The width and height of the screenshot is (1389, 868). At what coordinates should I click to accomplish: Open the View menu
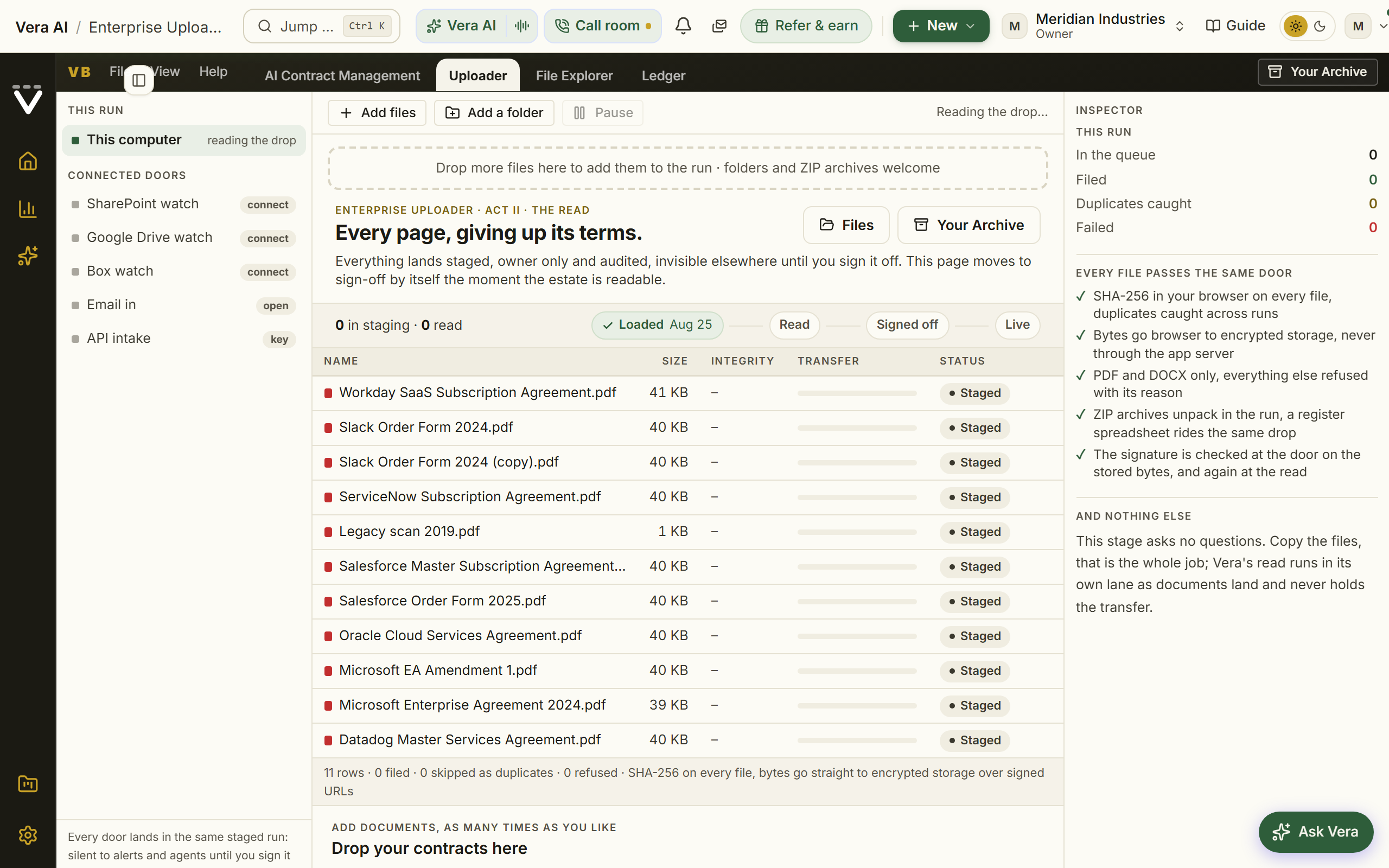click(x=166, y=72)
